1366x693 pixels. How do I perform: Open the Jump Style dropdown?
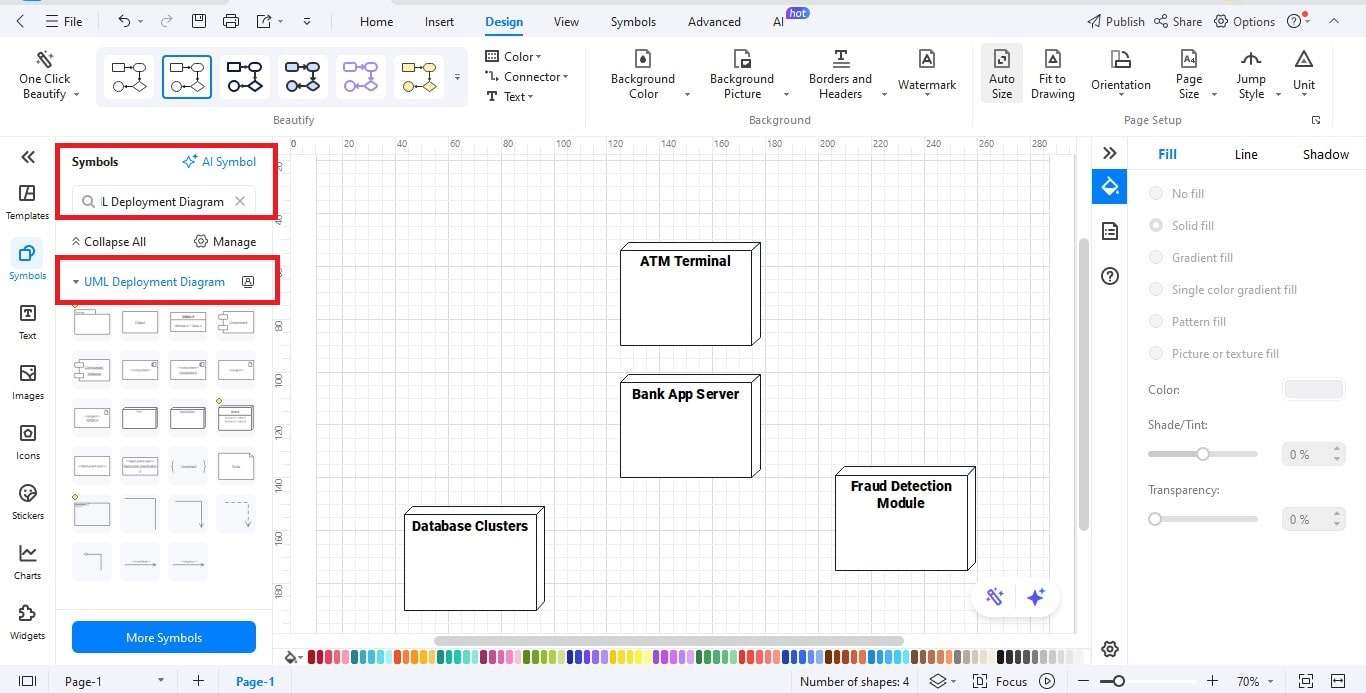pos(1251,74)
